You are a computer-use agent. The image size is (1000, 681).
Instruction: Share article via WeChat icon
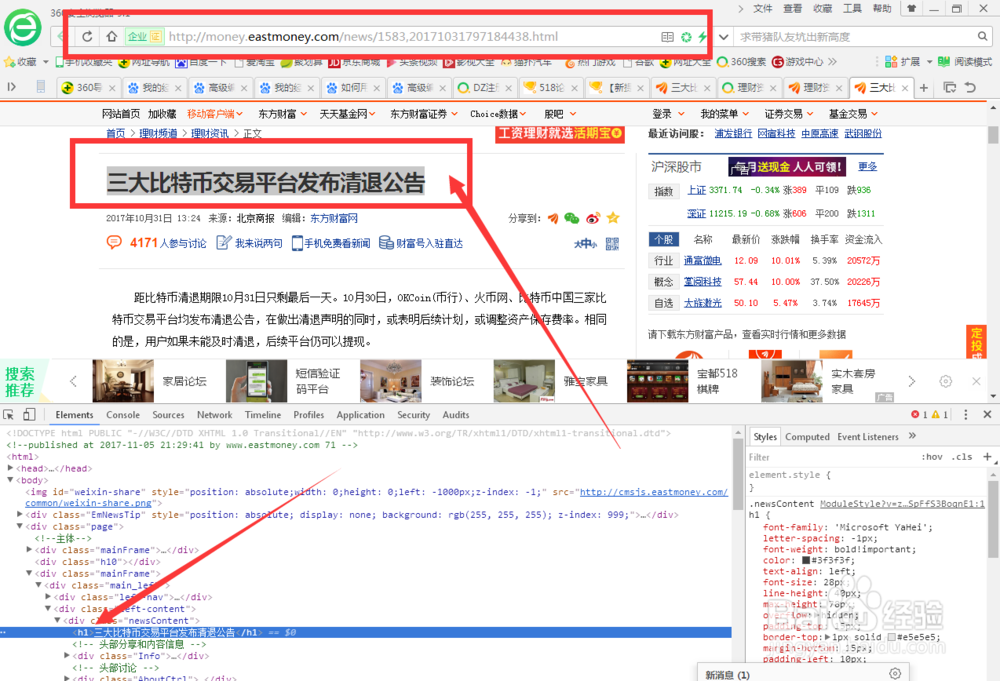coord(572,218)
